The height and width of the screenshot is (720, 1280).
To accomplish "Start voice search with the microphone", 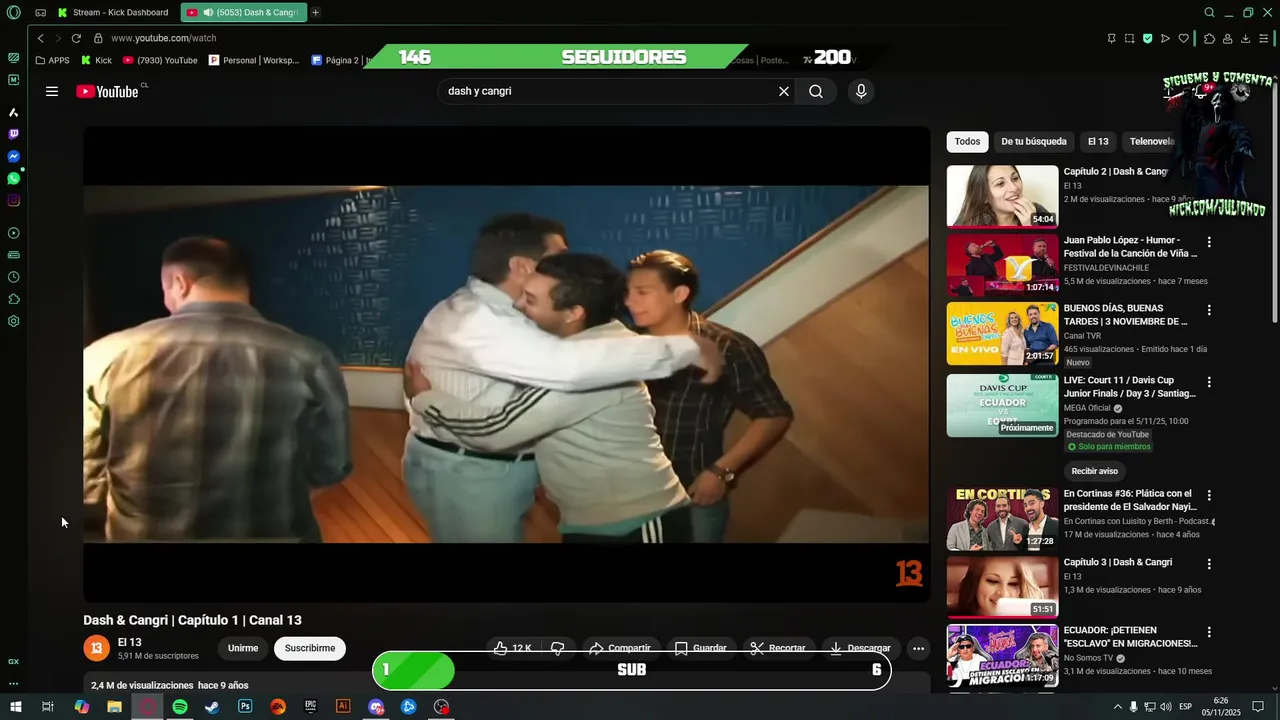I will [x=861, y=91].
